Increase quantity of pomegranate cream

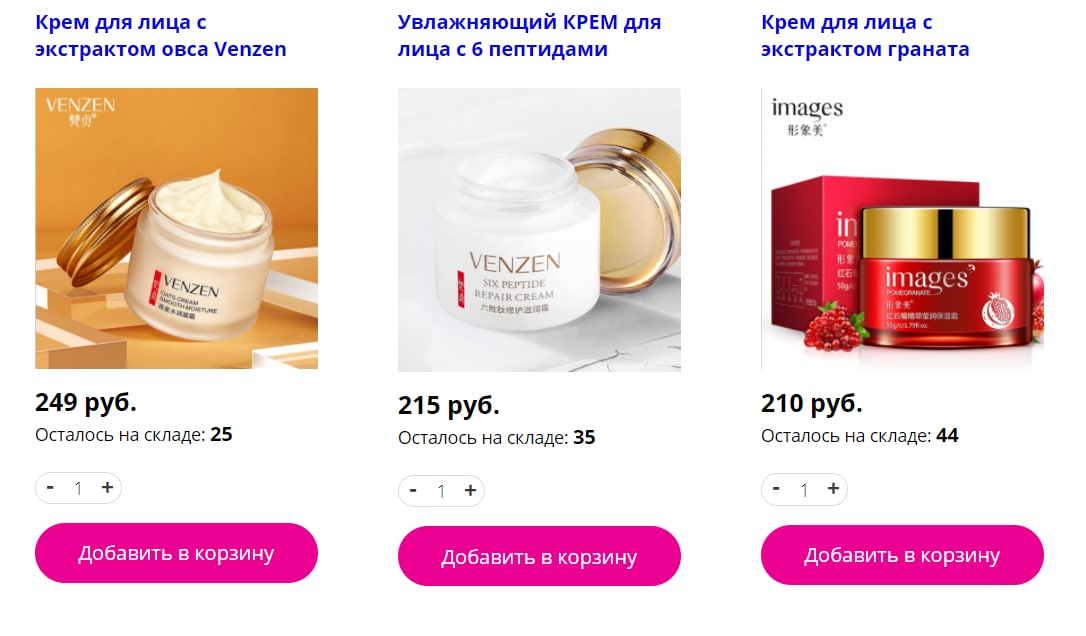tap(833, 489)
